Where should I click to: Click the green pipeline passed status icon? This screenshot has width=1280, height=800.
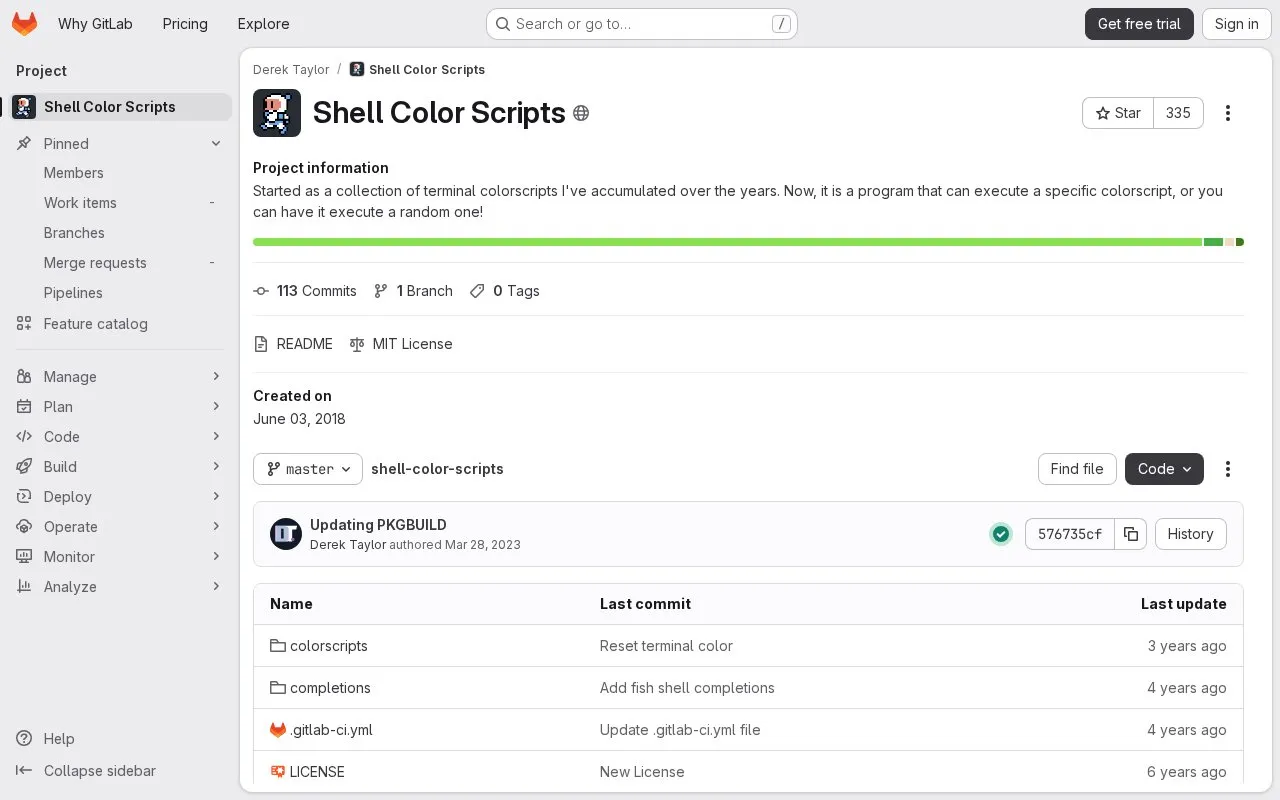(1001, 534)
